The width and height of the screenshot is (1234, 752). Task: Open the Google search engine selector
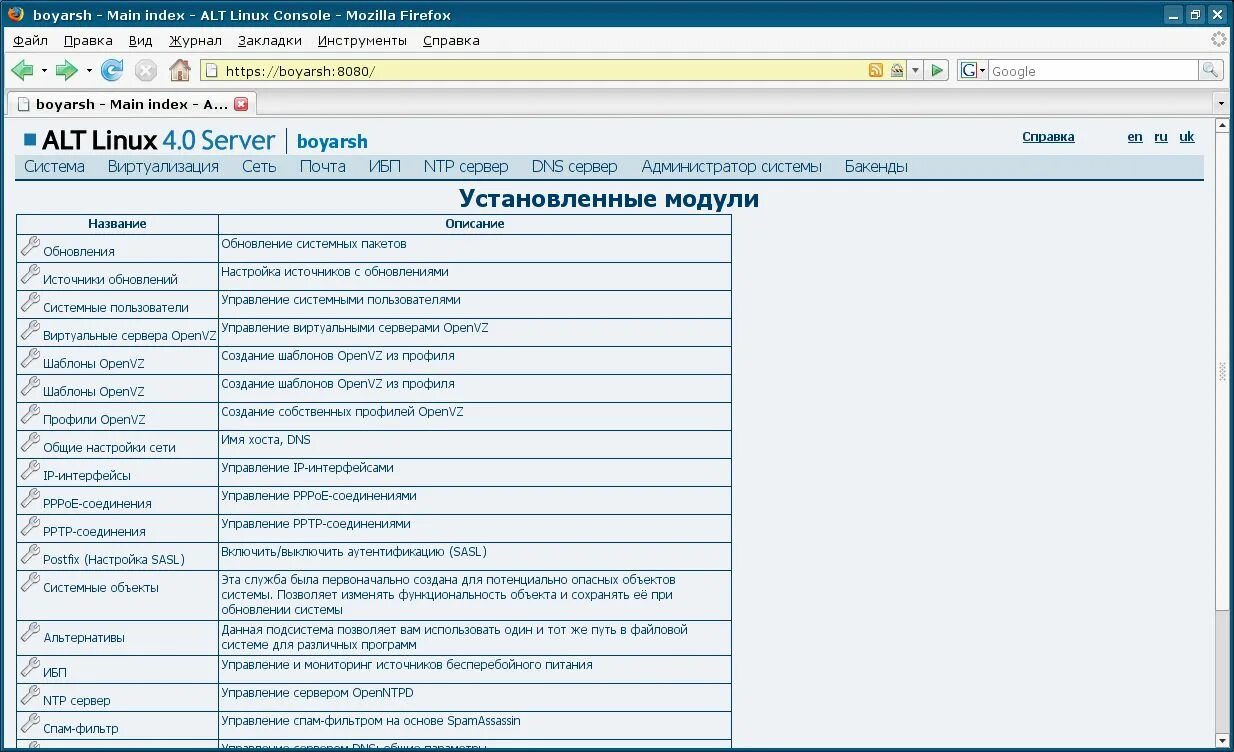pyautogui.click(x=973, y=70)
